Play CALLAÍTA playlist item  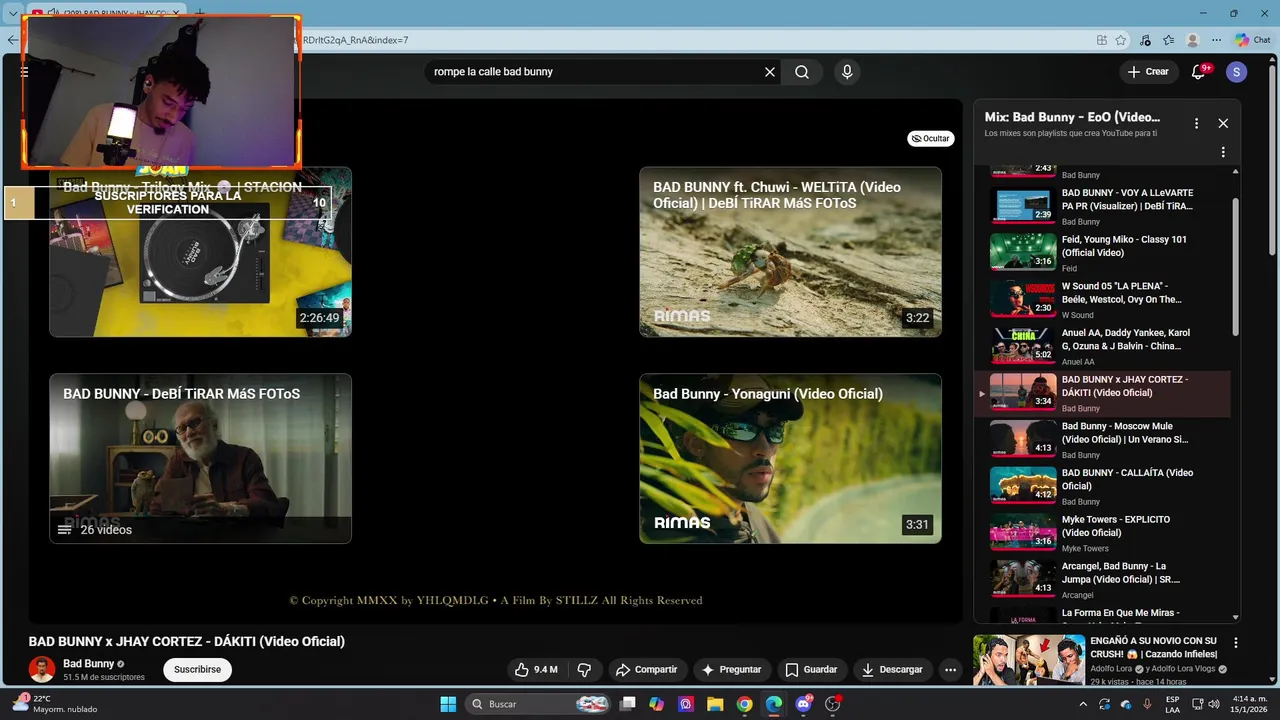point(1102,487)
